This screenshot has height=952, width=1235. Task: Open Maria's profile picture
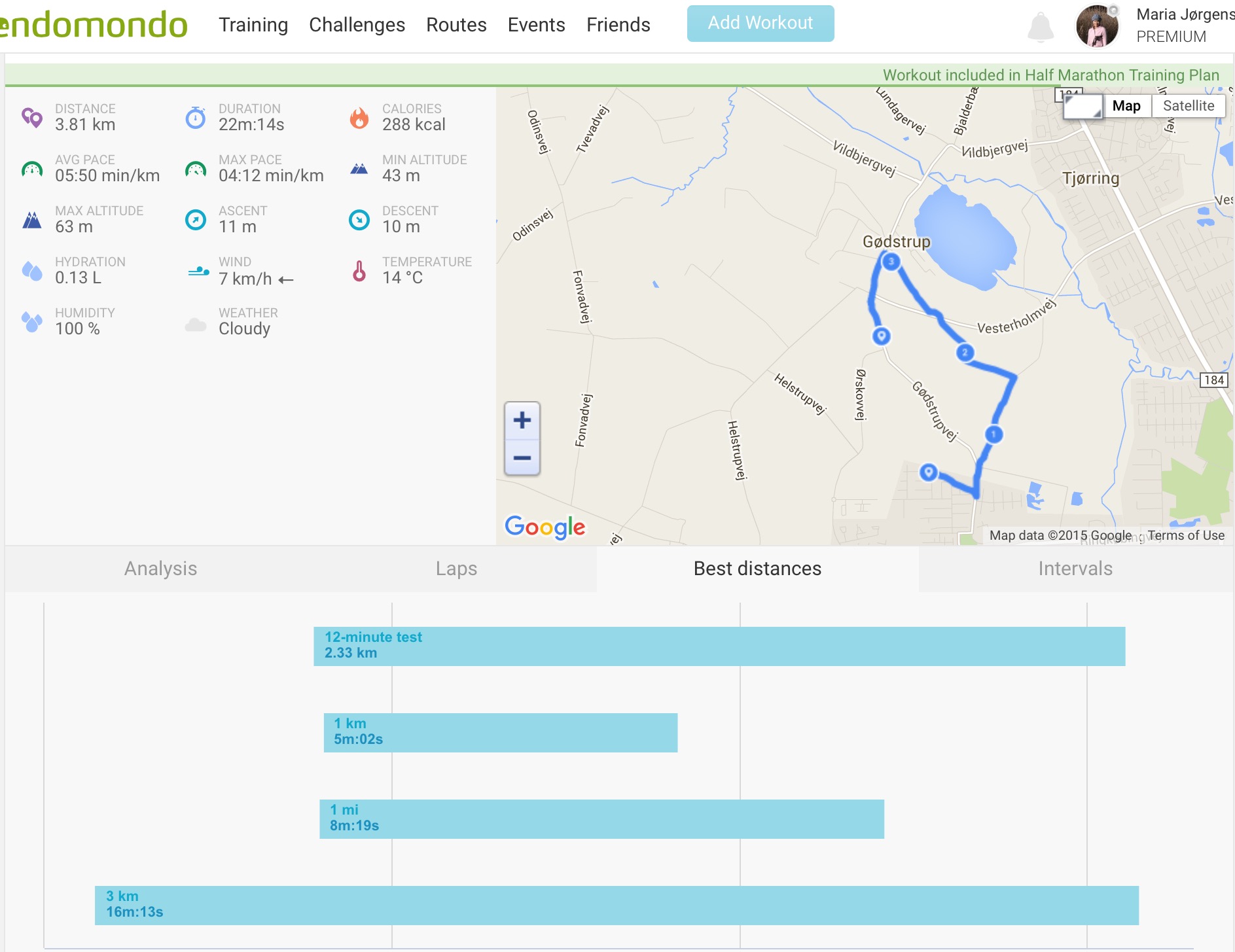tap(1097, 27)
